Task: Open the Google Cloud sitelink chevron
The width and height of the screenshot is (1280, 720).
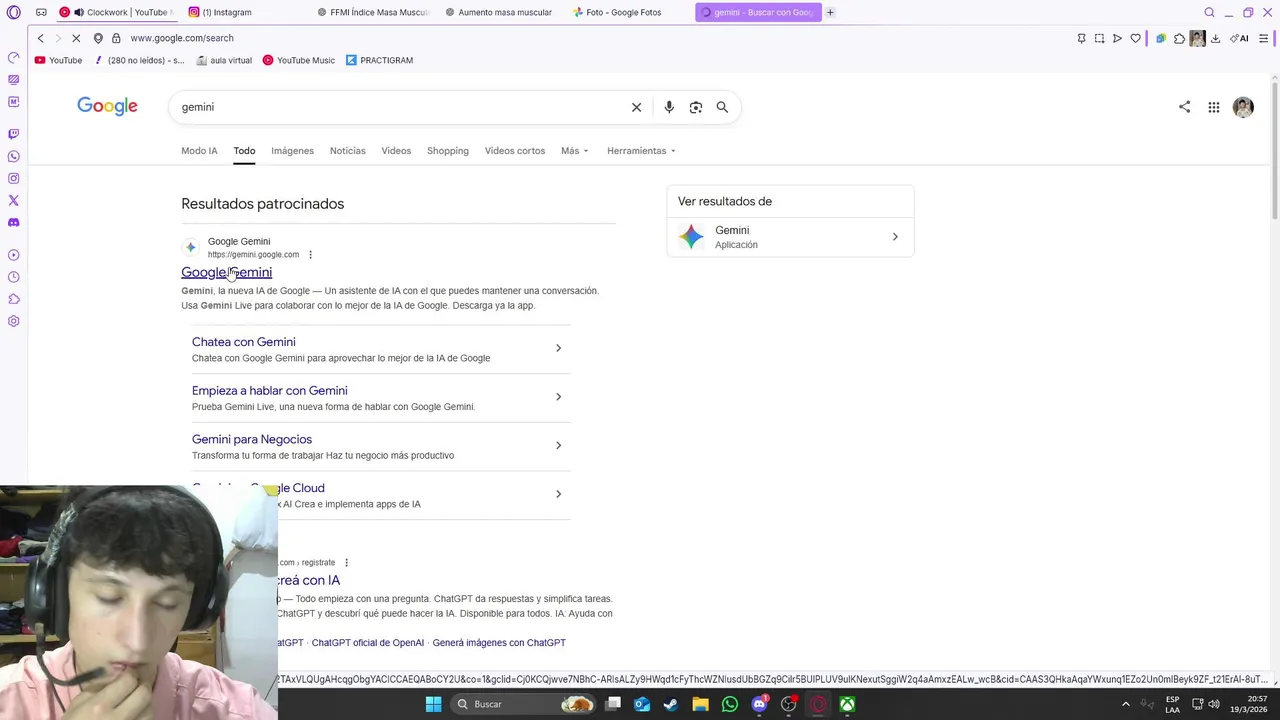Action: coord(558,494)
